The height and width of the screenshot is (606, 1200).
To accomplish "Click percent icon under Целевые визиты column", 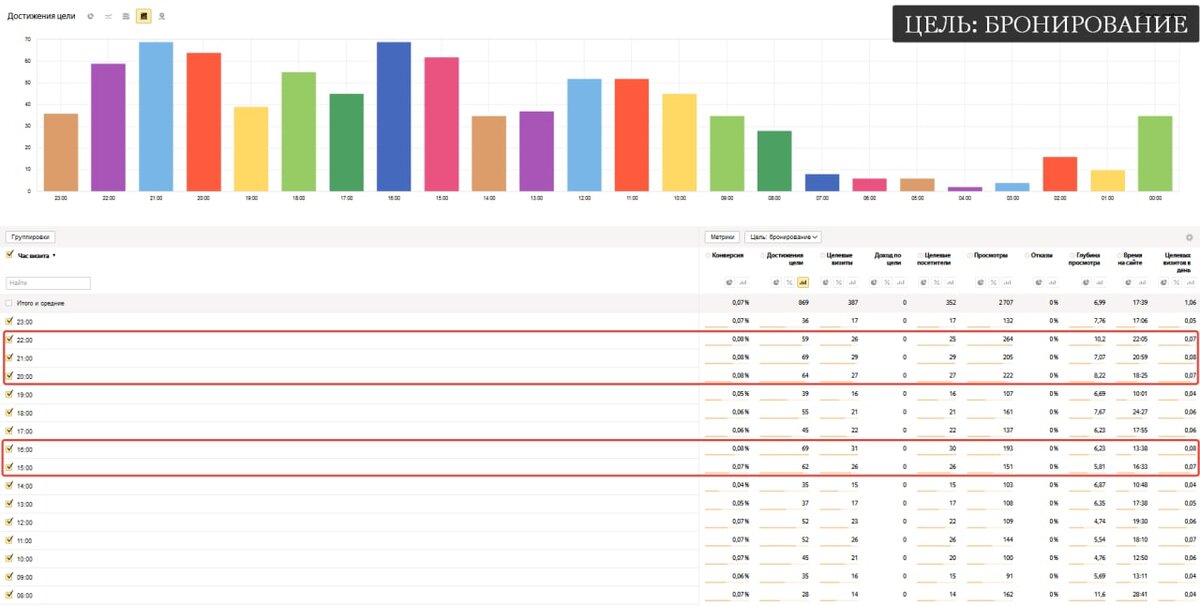I will [839, 283].
